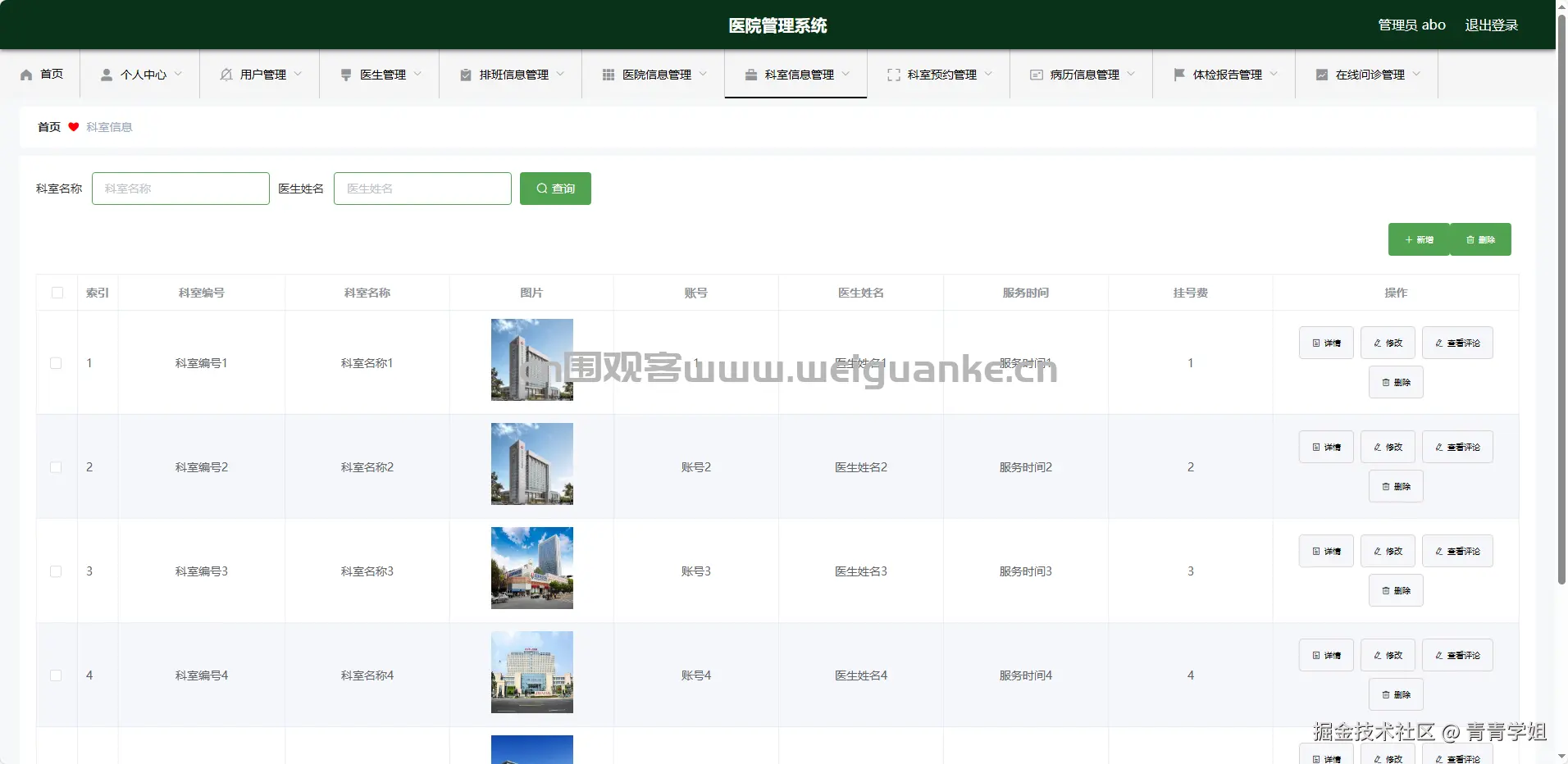Open 详情 for row 科室编号1

[1326, 343]
